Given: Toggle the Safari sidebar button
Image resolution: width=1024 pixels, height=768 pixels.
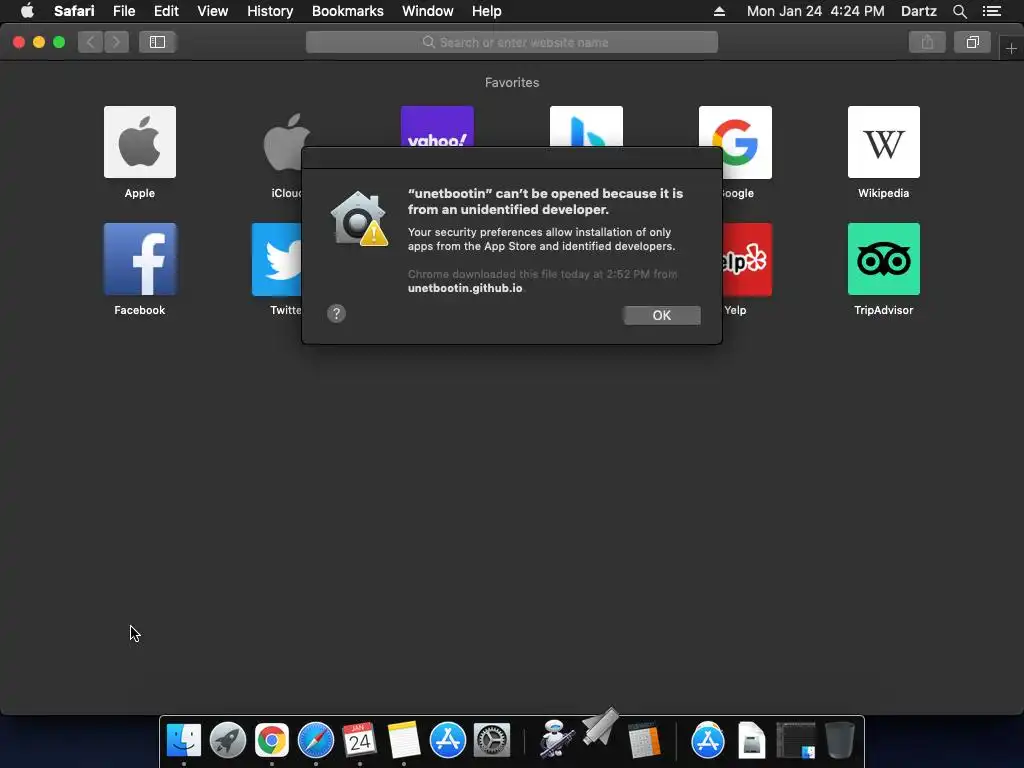Looking at the screenshot, I should click(157, 42).
